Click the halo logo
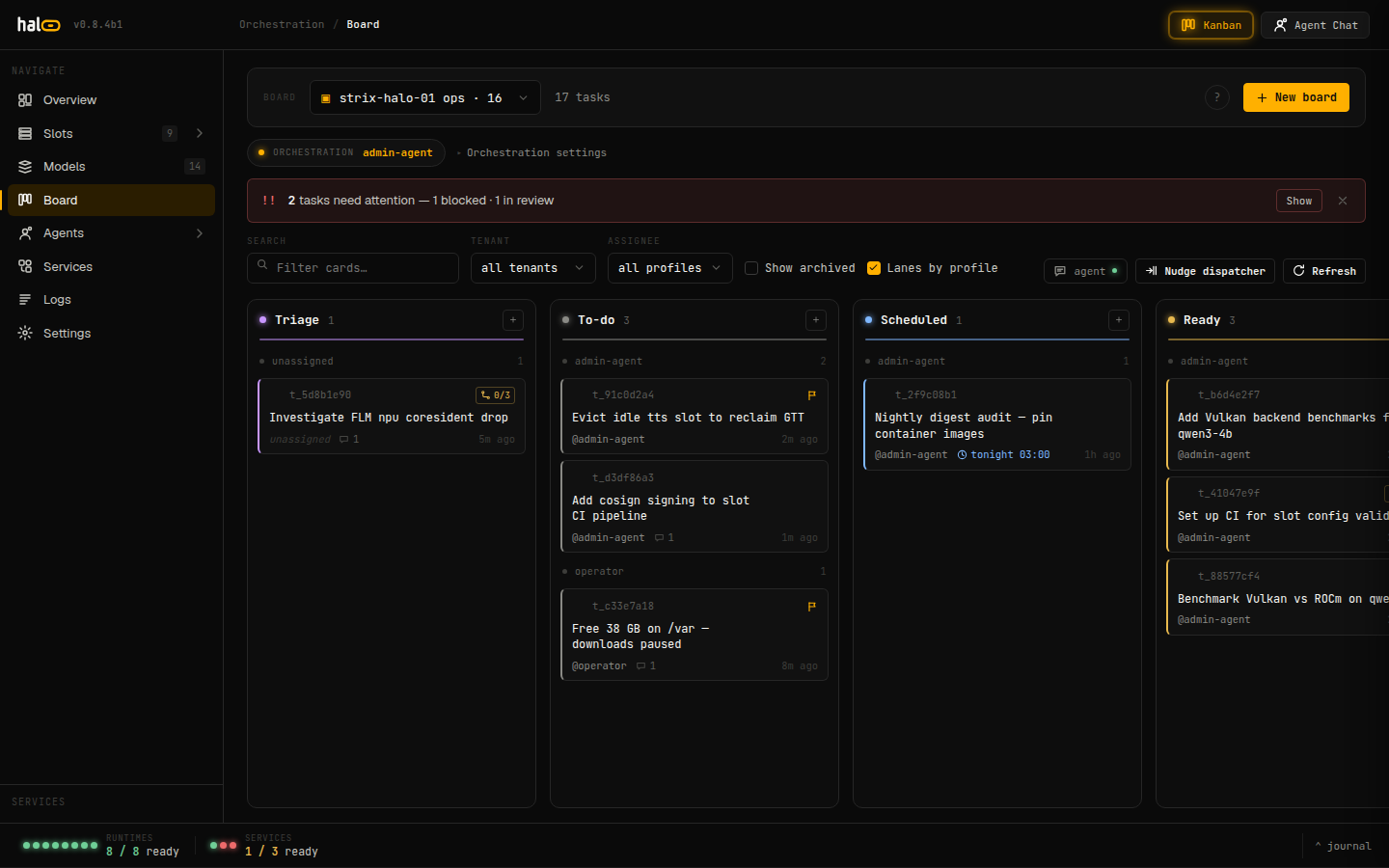This screenshot has height=868, width=1389. point(39,24)
